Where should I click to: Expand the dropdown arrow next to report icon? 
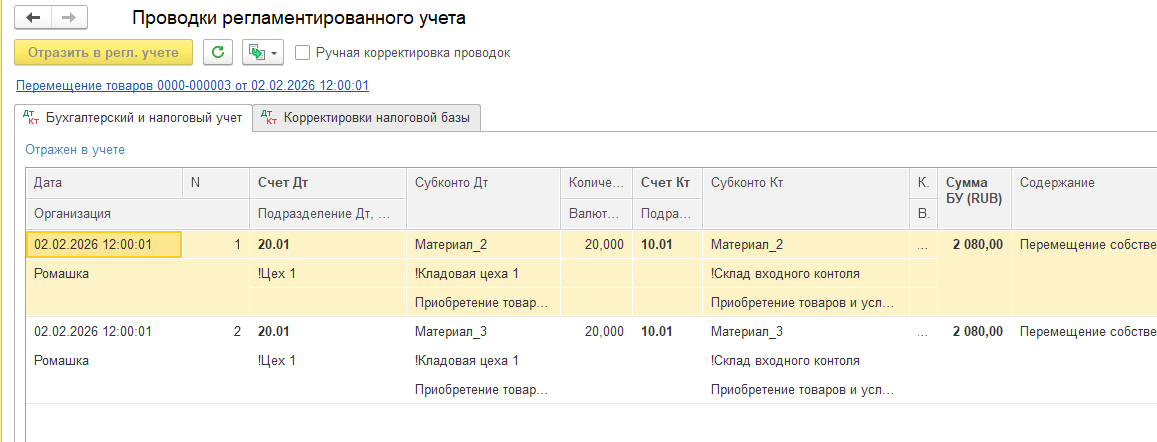point(274,53)
